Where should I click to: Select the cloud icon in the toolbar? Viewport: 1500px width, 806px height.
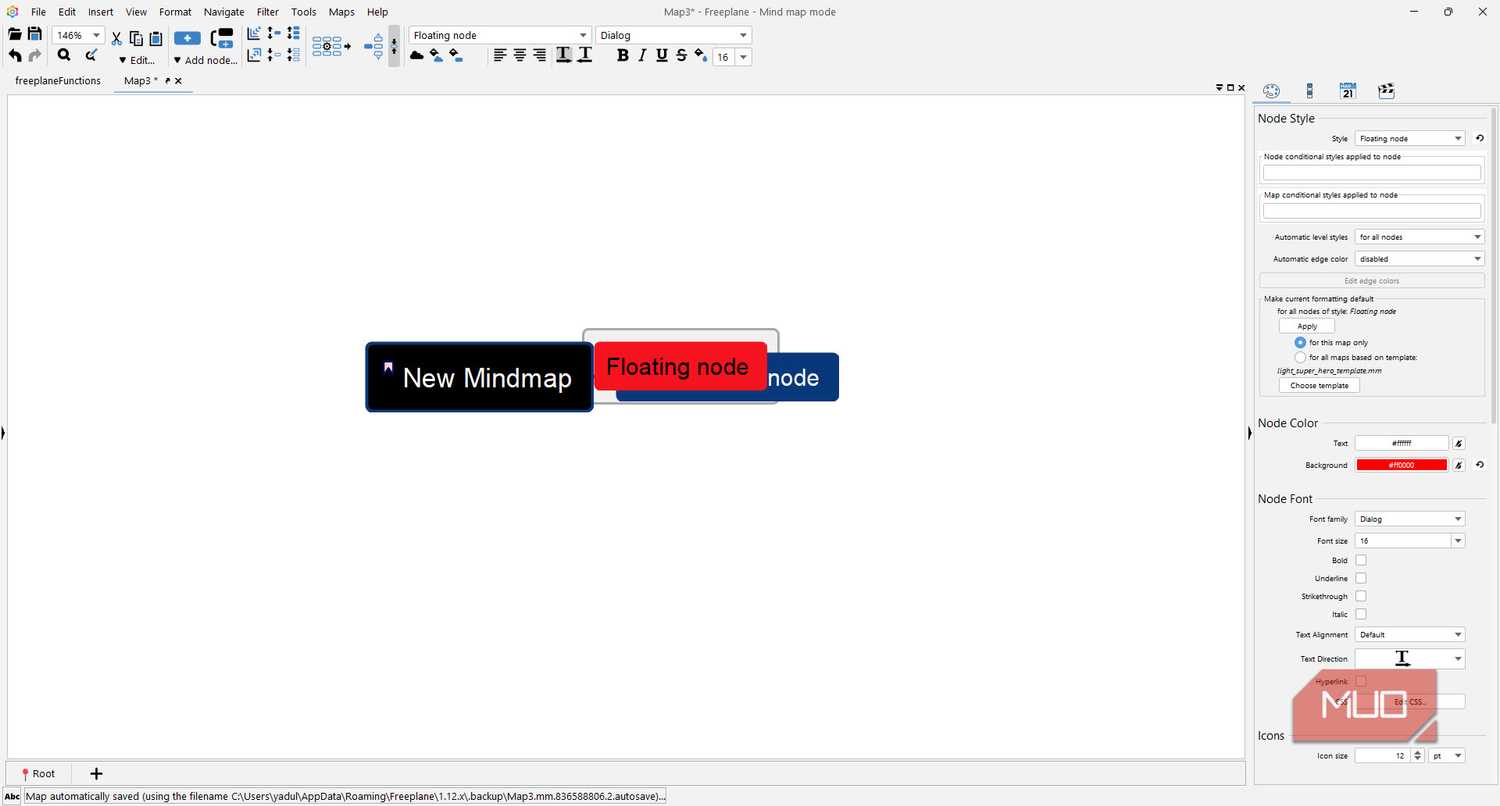point(417,56)
